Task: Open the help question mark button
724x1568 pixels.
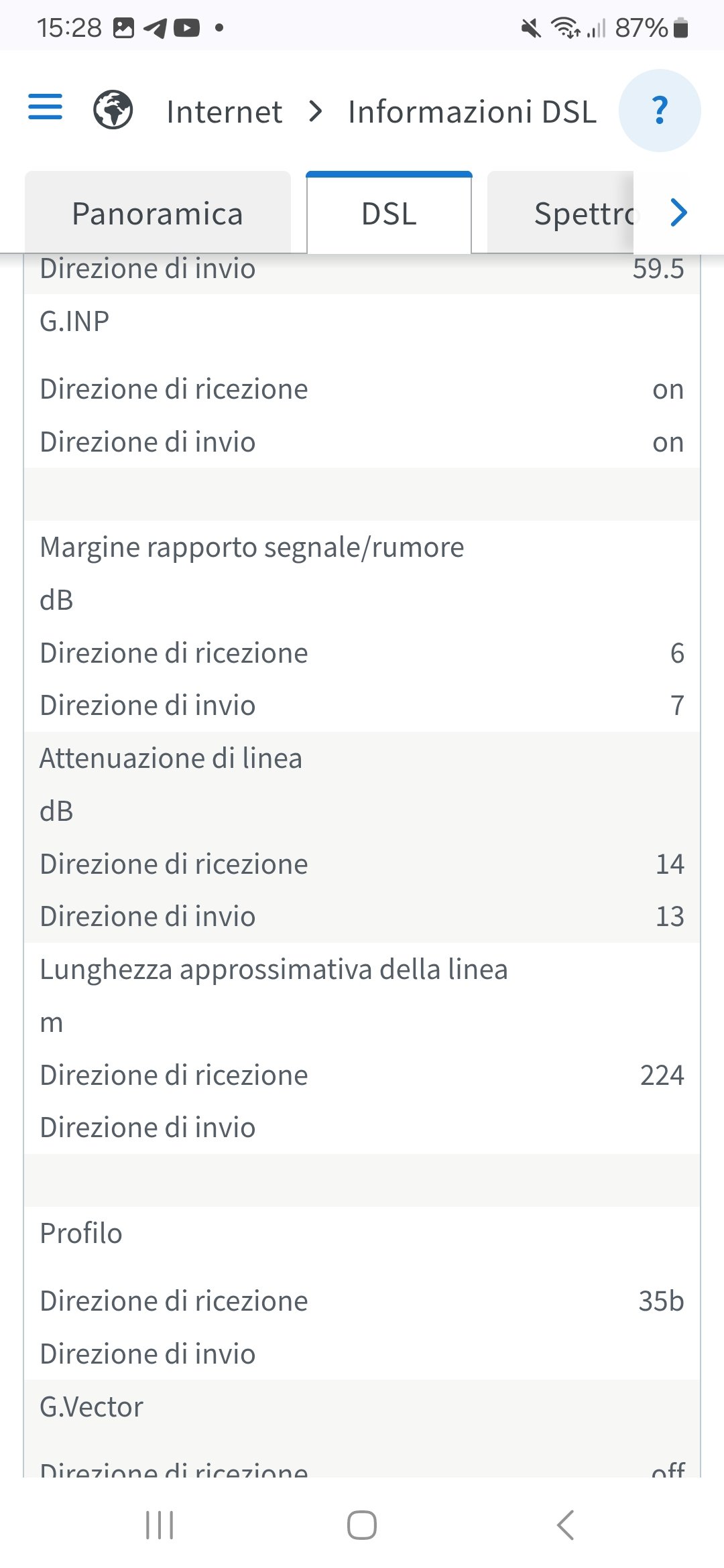Action: (660, 111)
